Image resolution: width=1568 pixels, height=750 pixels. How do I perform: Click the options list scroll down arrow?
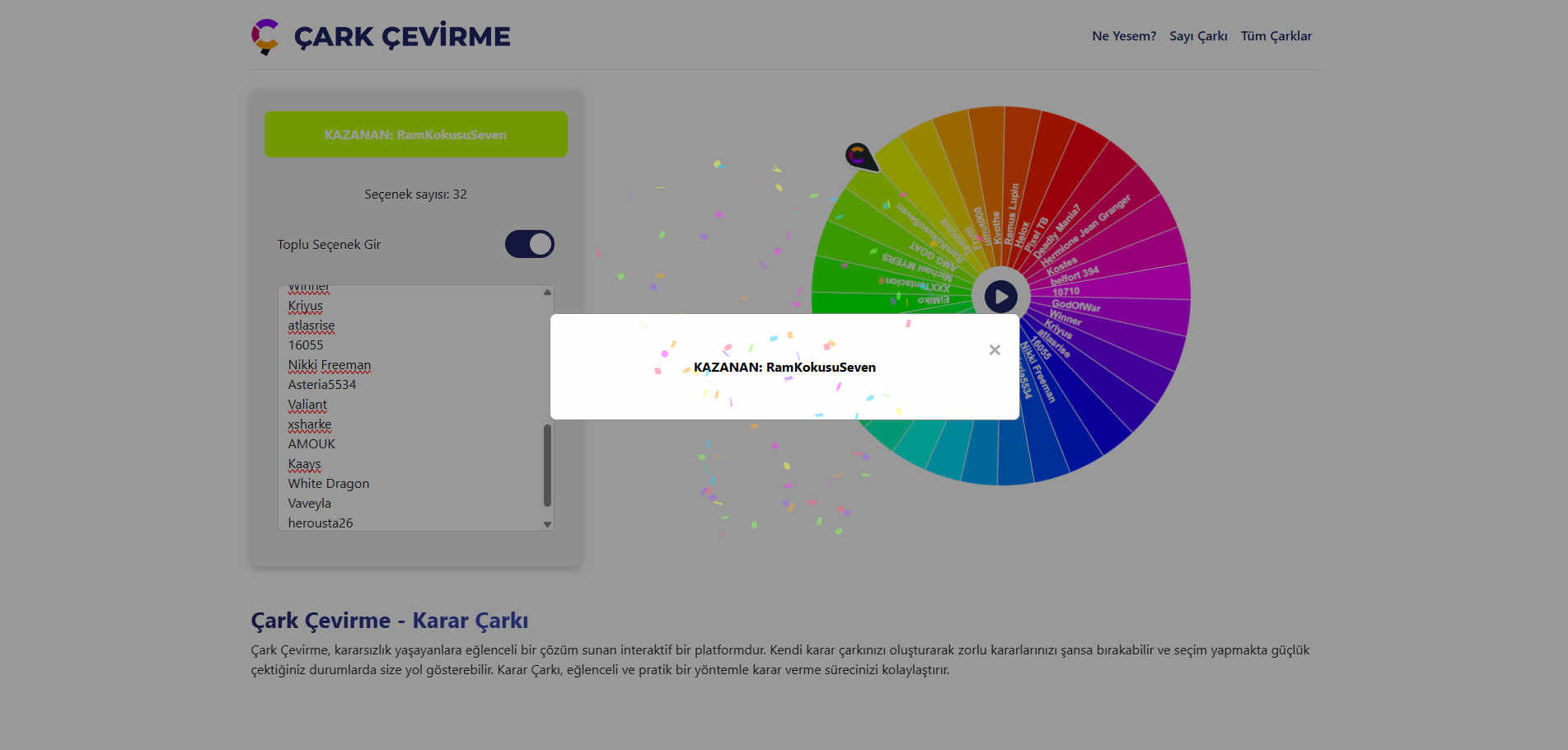pos(547,524)
